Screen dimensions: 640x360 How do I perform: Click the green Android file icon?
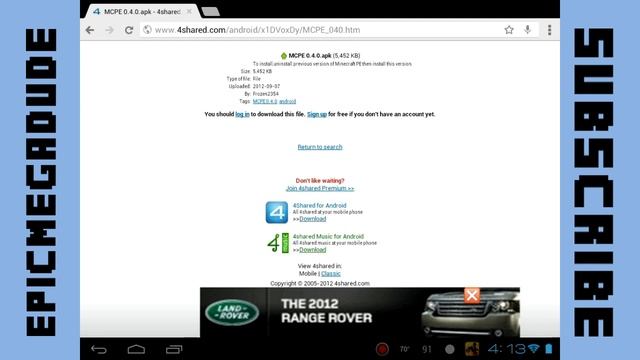[284, 56]
